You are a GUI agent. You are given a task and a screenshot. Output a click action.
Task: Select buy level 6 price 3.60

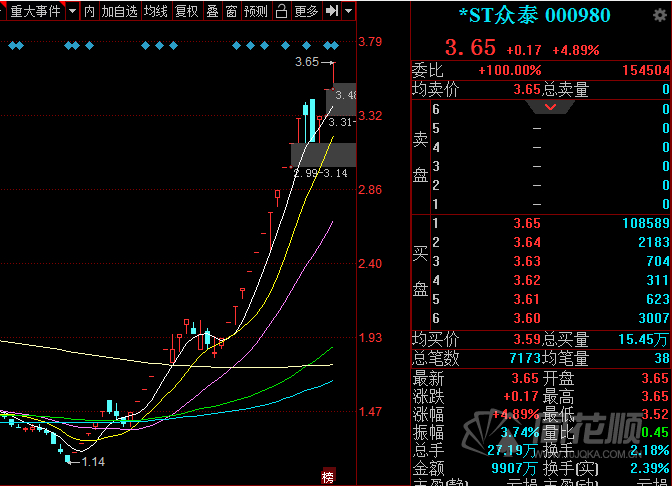[x=527, y=318]
